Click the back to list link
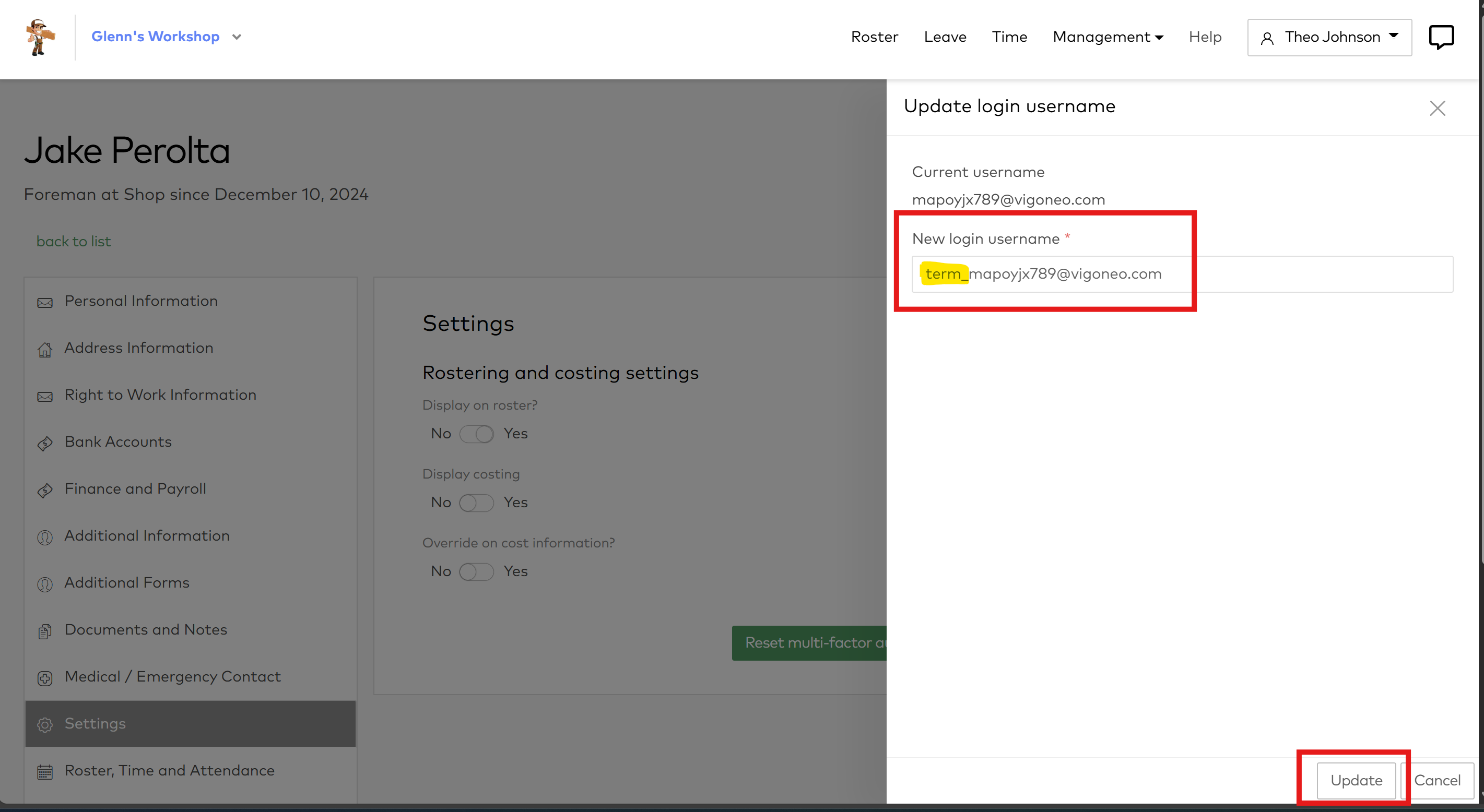The image size is (1484, 812). [74, 241]
